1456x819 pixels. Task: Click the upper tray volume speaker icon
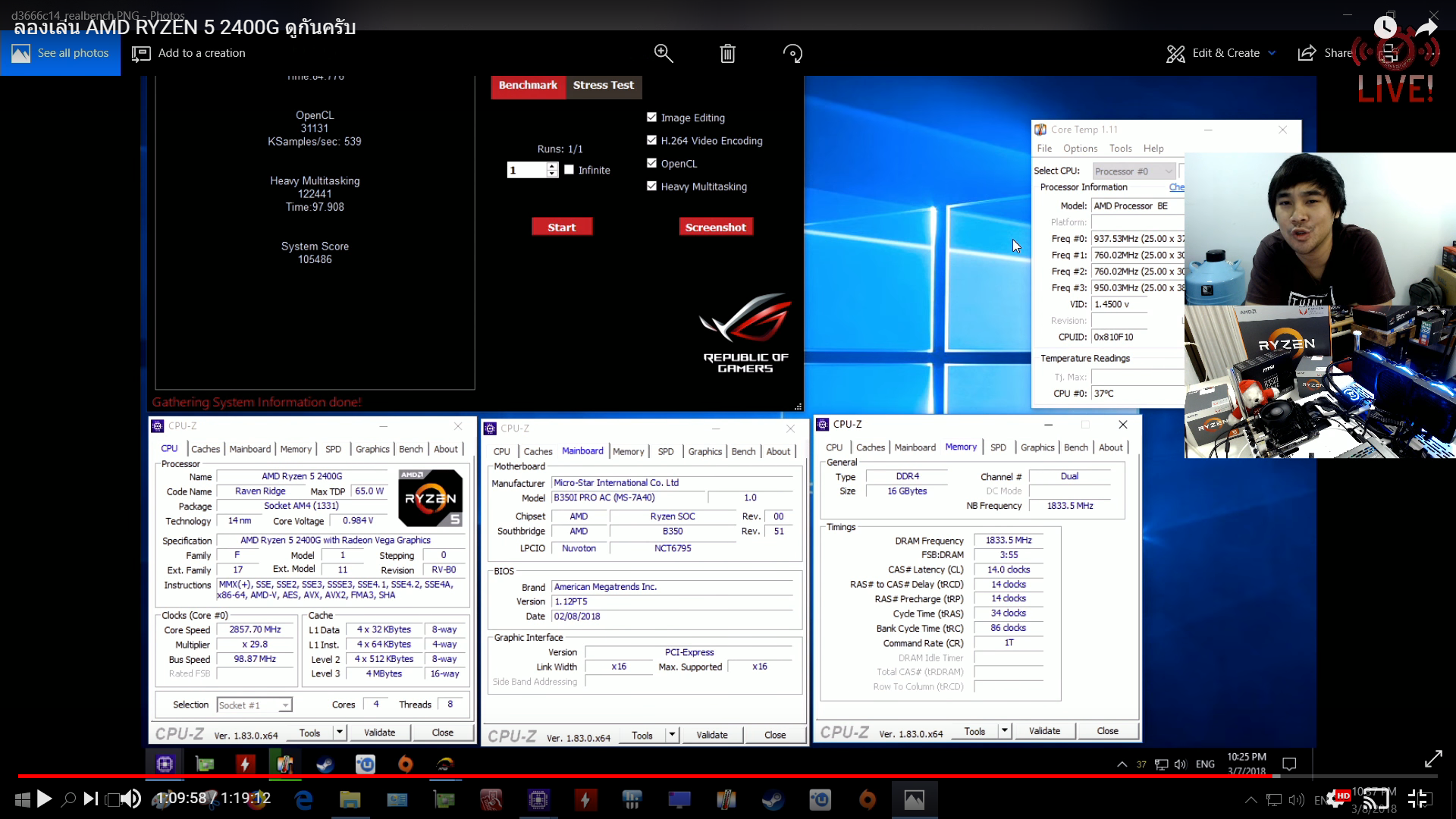click(x=1180, y=764)
